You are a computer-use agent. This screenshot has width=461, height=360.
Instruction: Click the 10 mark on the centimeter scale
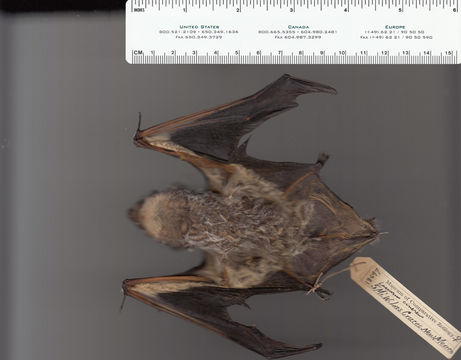coord(342,53)
